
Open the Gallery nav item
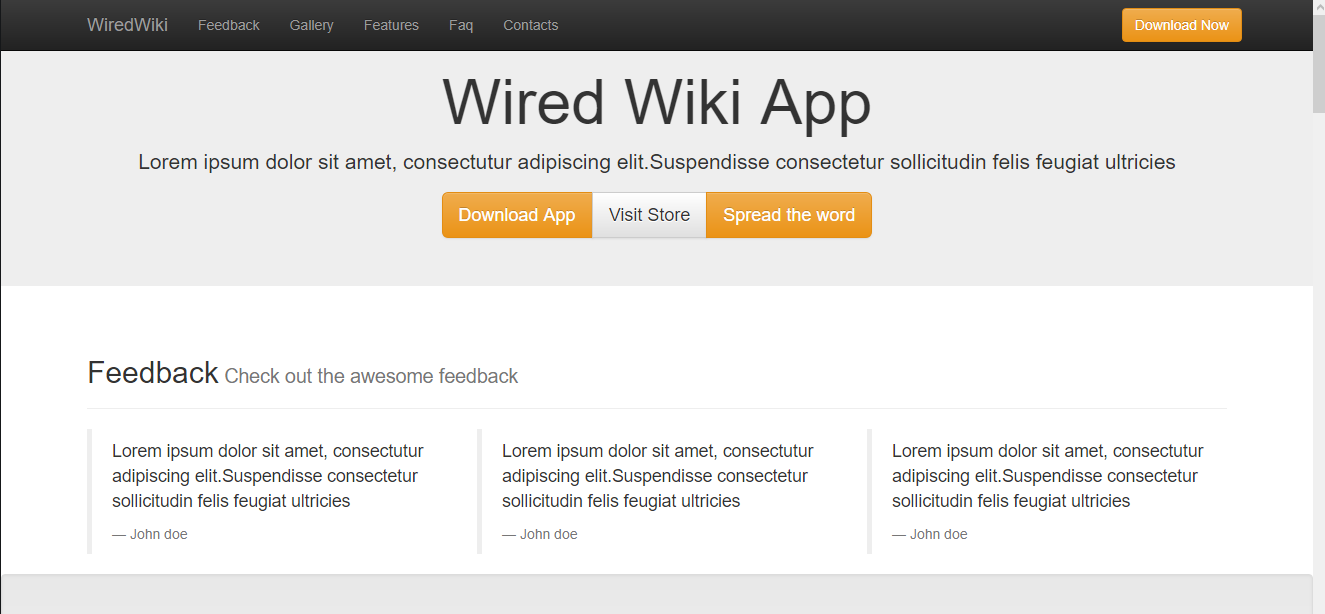click(312, 25)
